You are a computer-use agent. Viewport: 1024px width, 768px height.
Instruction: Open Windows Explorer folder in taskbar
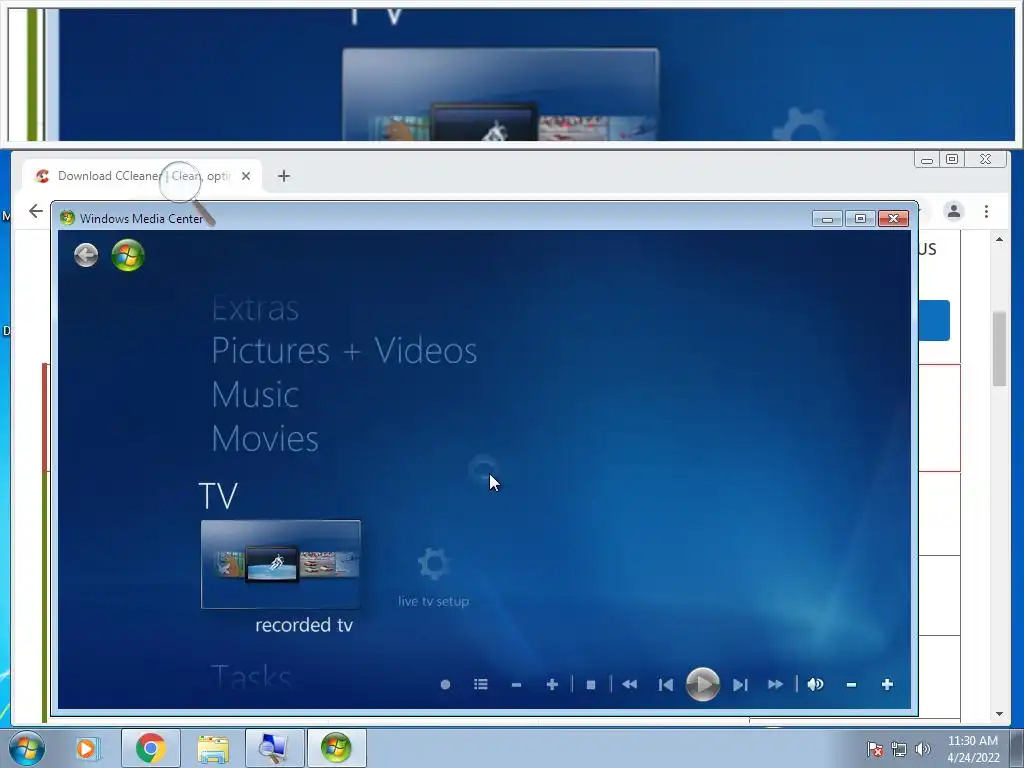pyautogui.click(x=213, y=748)
